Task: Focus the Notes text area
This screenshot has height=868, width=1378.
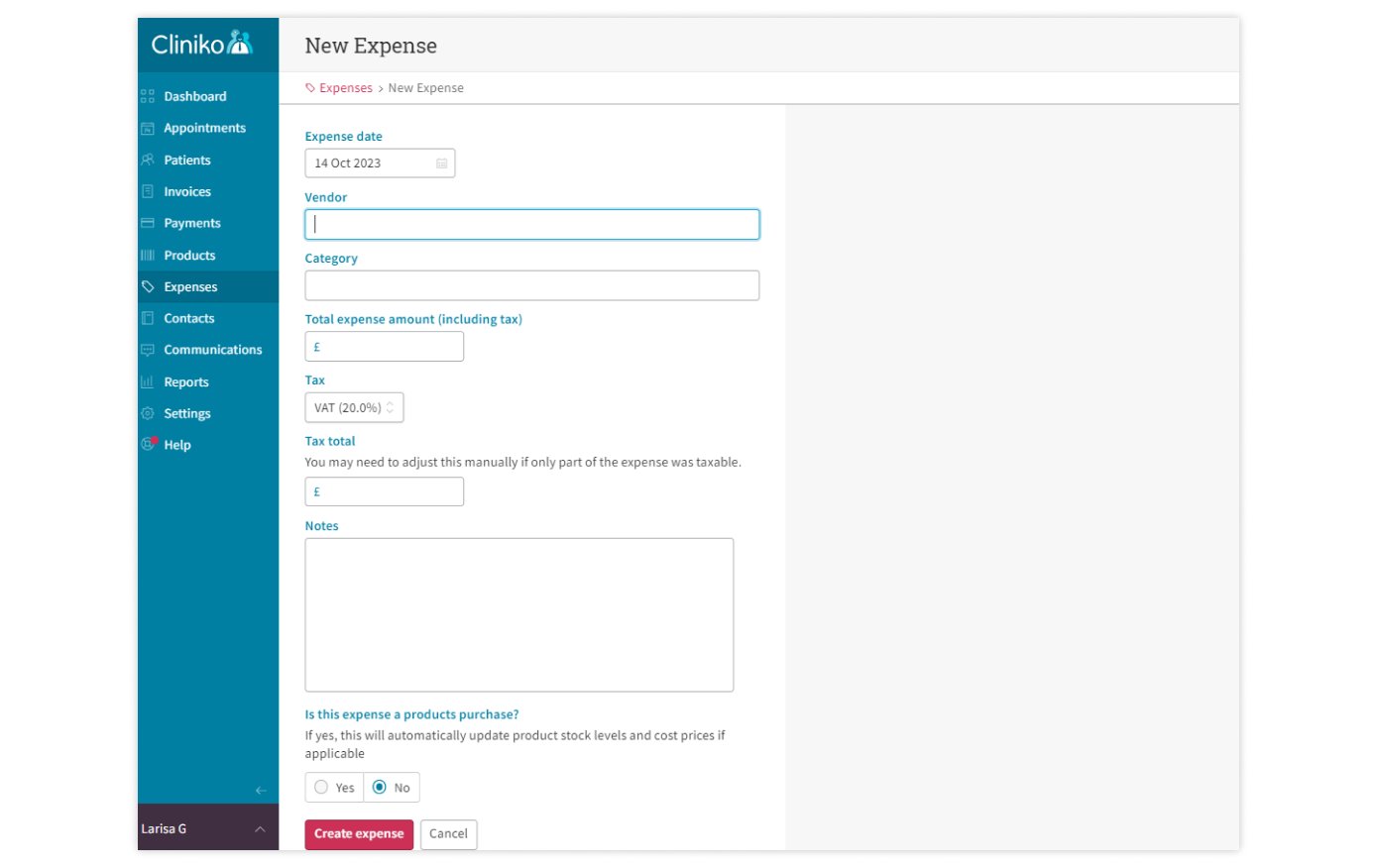Action: coord(518,614)
